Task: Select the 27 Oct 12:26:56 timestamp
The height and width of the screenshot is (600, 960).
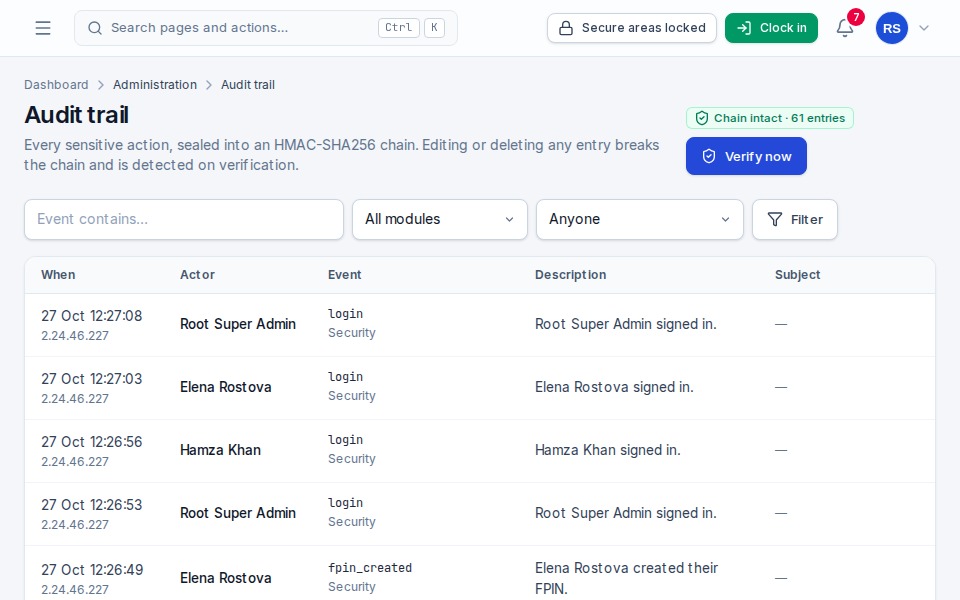Action: 92,442
